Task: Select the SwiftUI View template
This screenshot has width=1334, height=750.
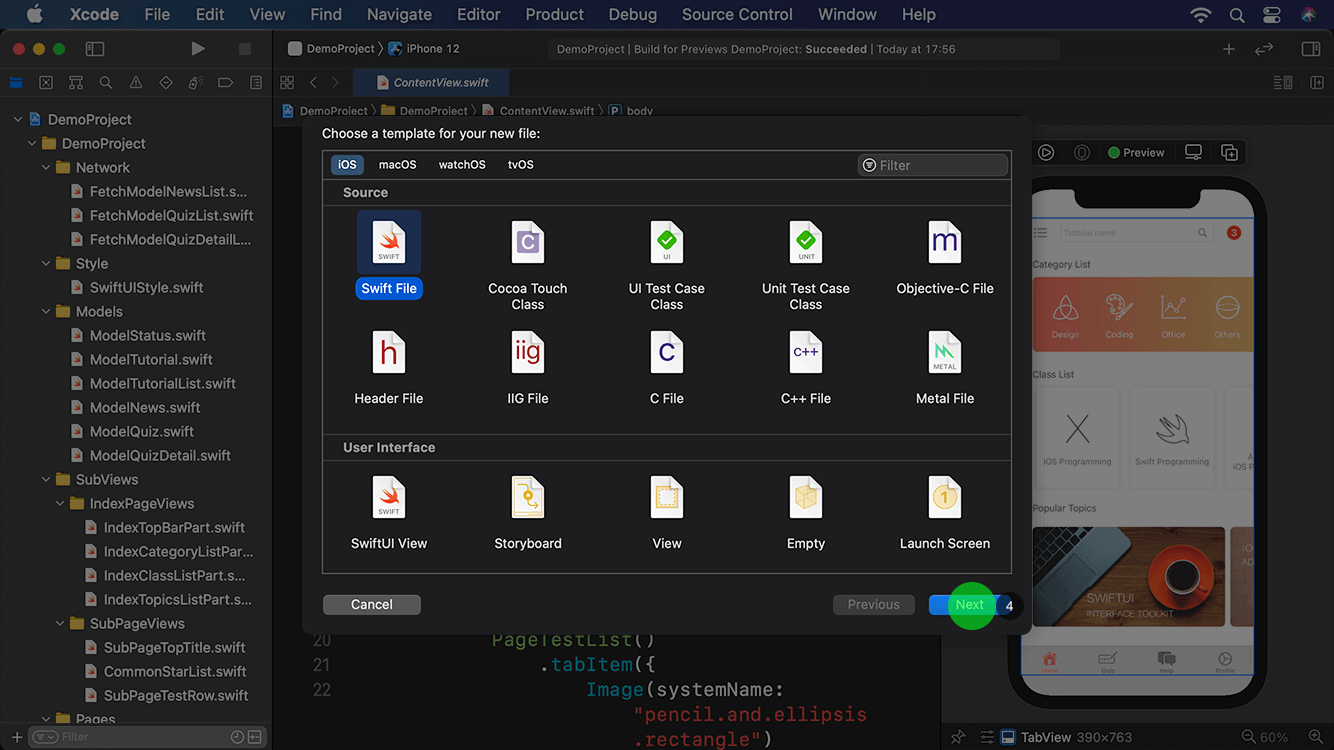Action: 389,513
